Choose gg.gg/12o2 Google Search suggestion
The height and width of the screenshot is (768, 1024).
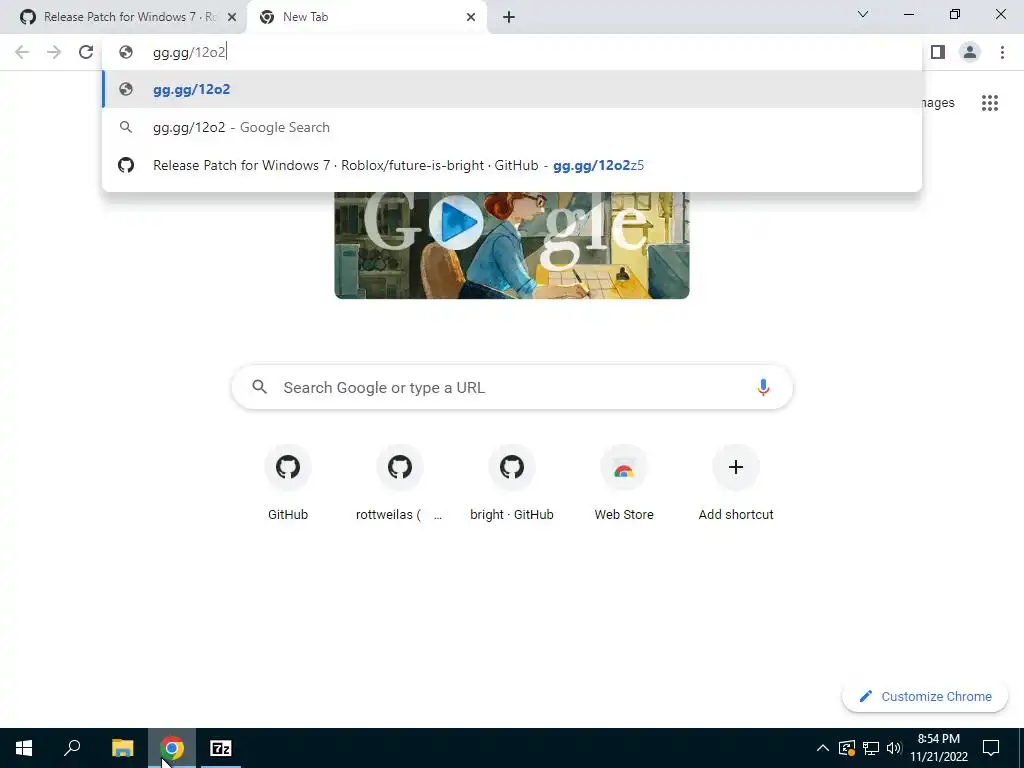tap(512, 127)
